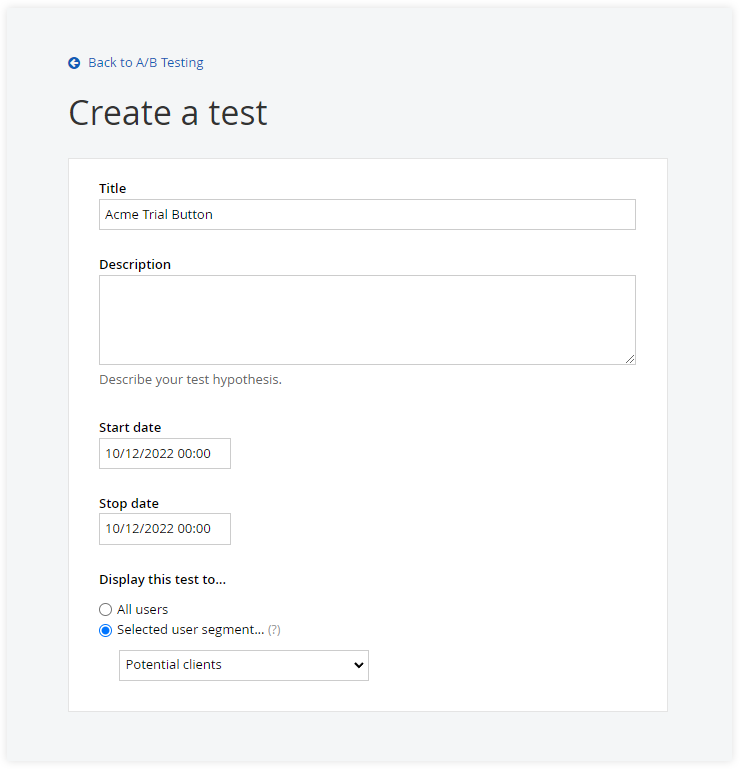This screenshot has height=770, width=740.
Task: Open the Back to A/B Testing link
Action: pos(145,63)
